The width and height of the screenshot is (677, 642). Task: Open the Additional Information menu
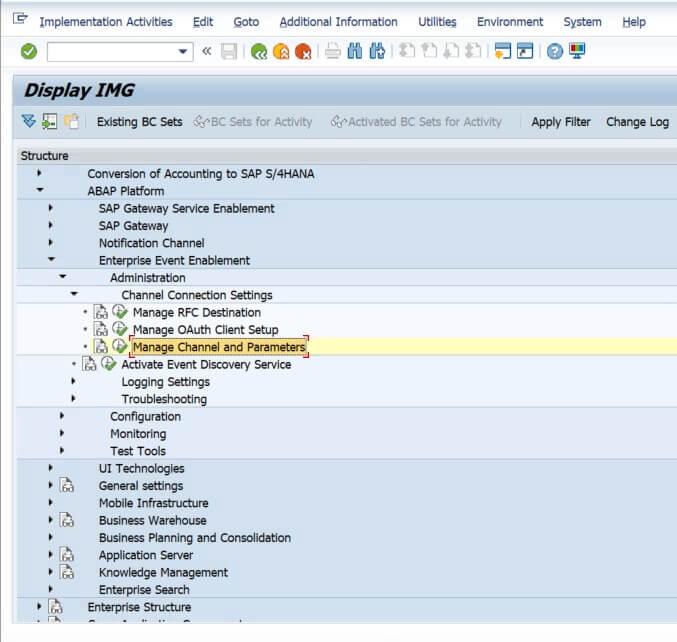click(x=338, y=22)
